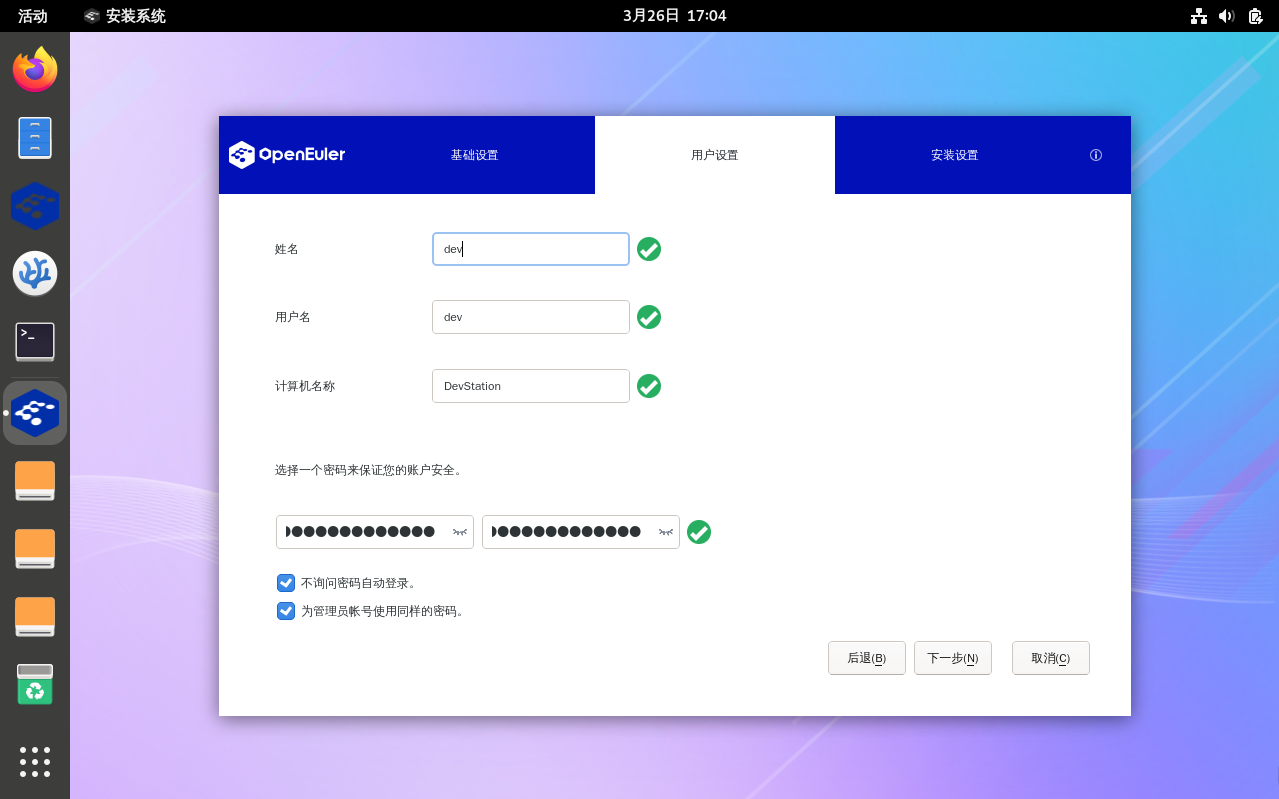Viewport: 1279px width, 799px height.
Task: Click the info icon in installer header
Action: pos(1095,155)
